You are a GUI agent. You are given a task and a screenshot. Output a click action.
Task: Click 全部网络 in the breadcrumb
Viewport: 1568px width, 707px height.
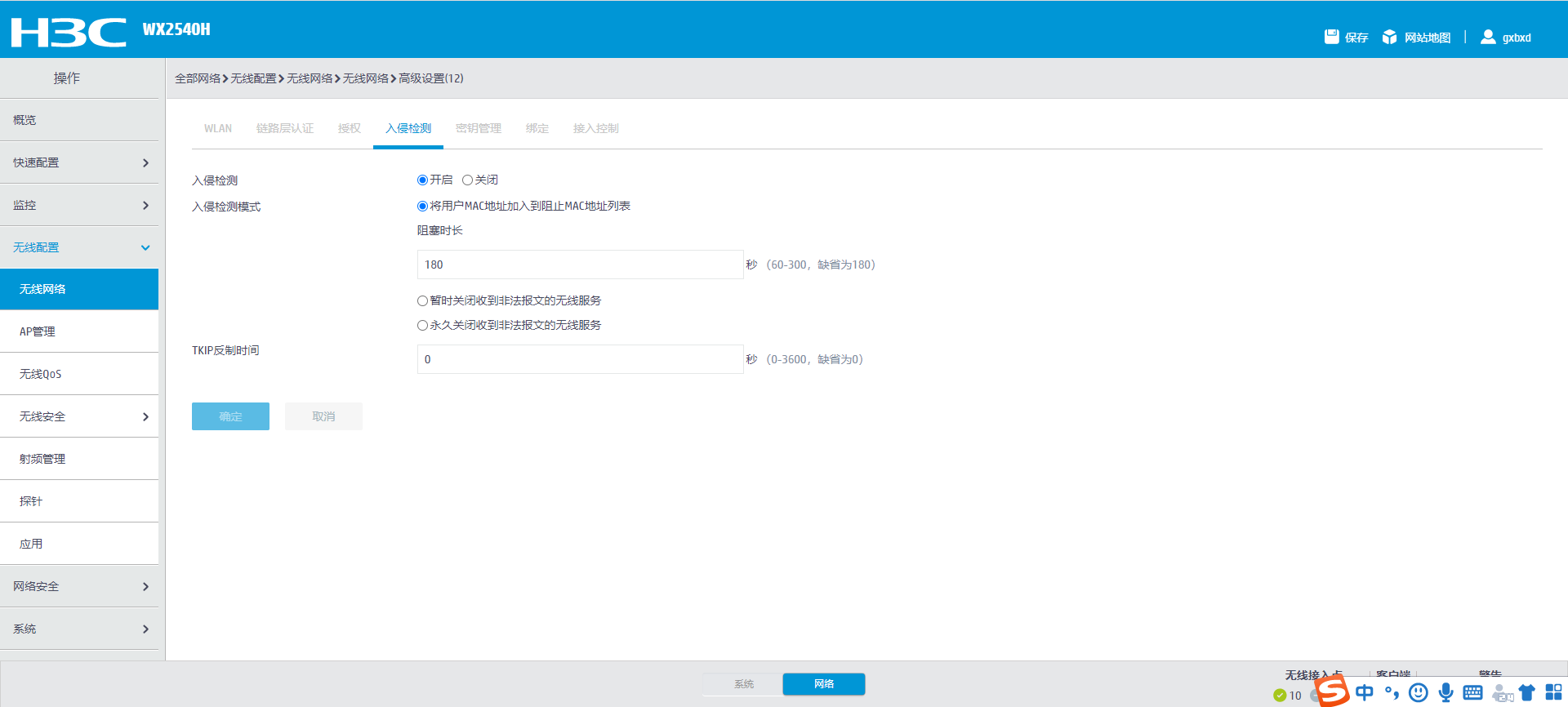198,78
